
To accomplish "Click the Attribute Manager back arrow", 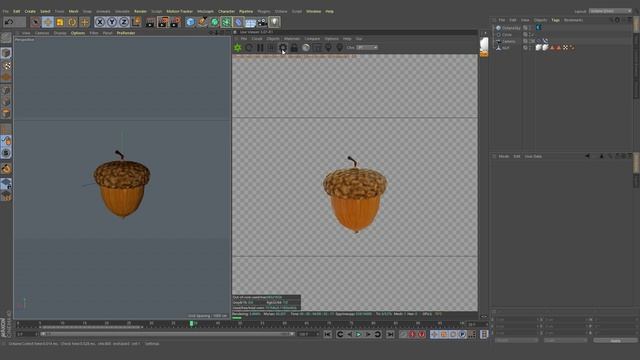I will click(x=587, y=156).
